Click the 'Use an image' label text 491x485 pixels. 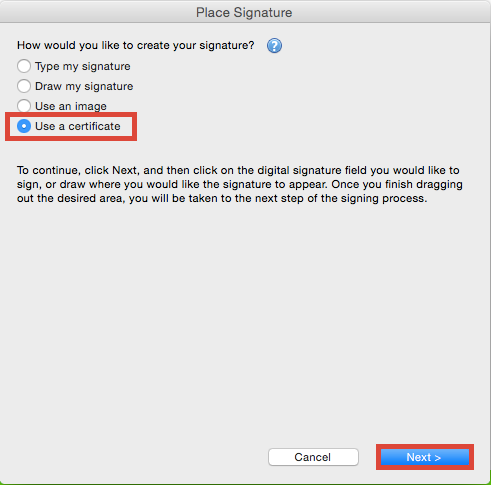(x=71, y=106)
